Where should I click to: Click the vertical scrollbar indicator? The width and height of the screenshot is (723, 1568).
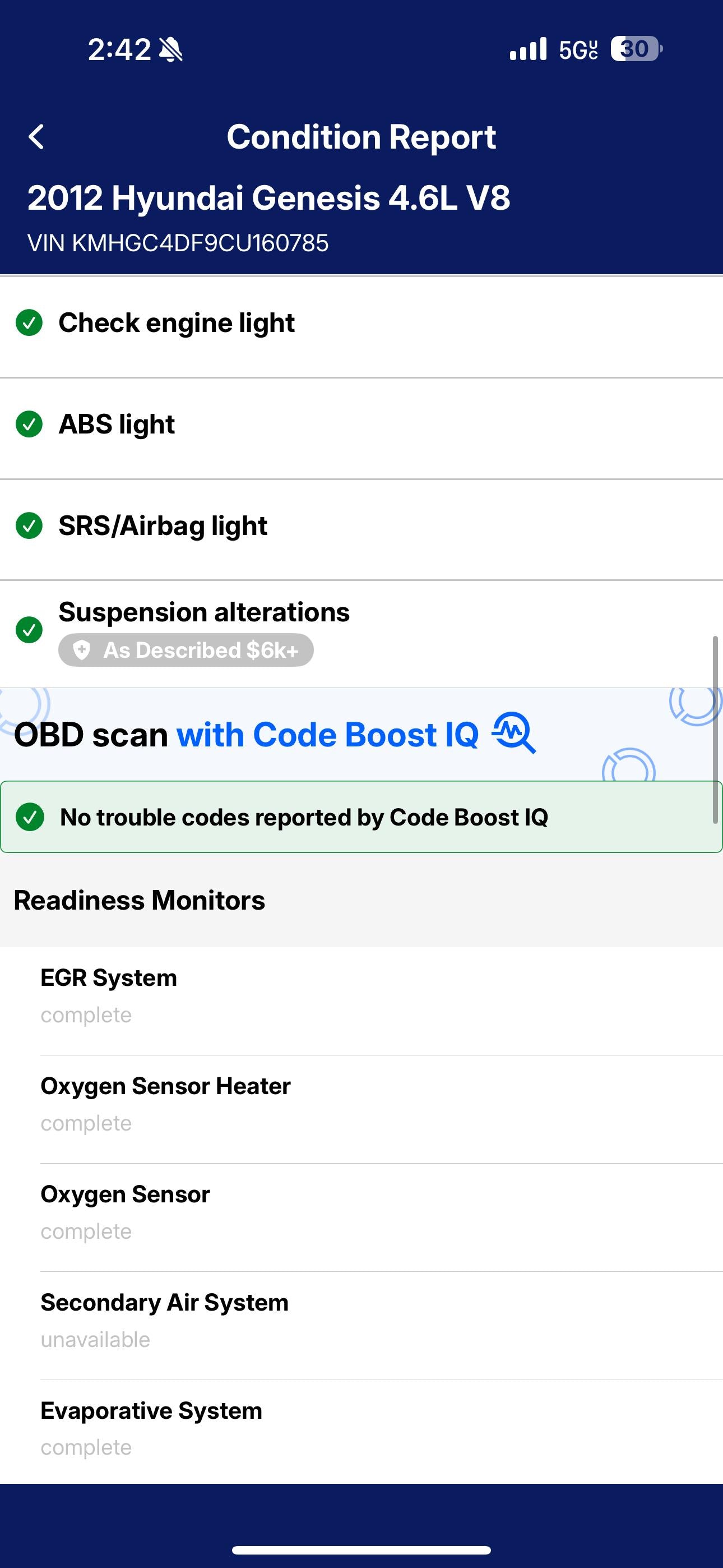click(x=715, y=729)
